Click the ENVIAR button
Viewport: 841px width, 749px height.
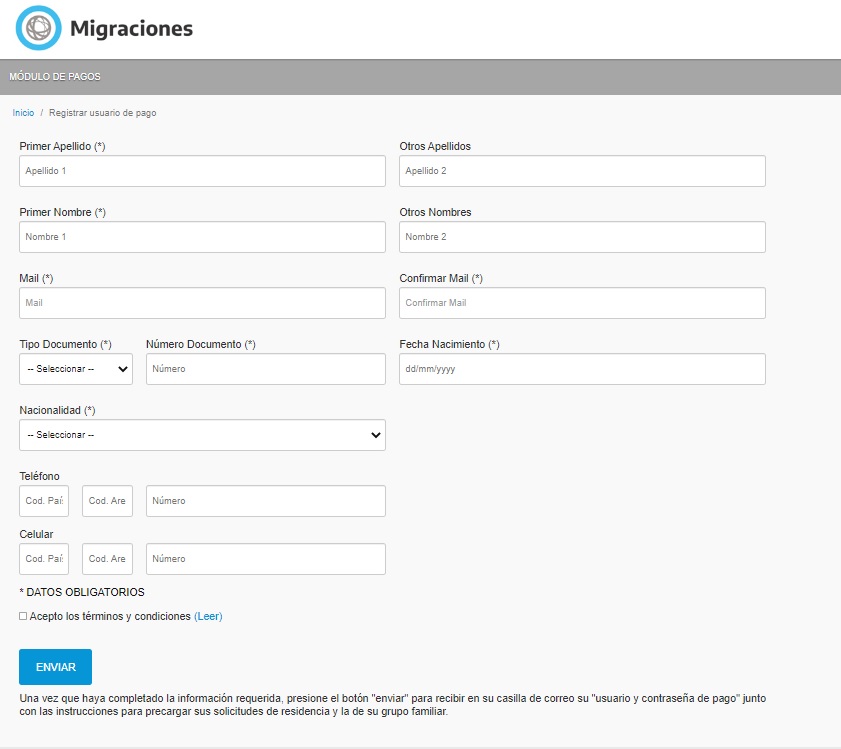[56, 666]
